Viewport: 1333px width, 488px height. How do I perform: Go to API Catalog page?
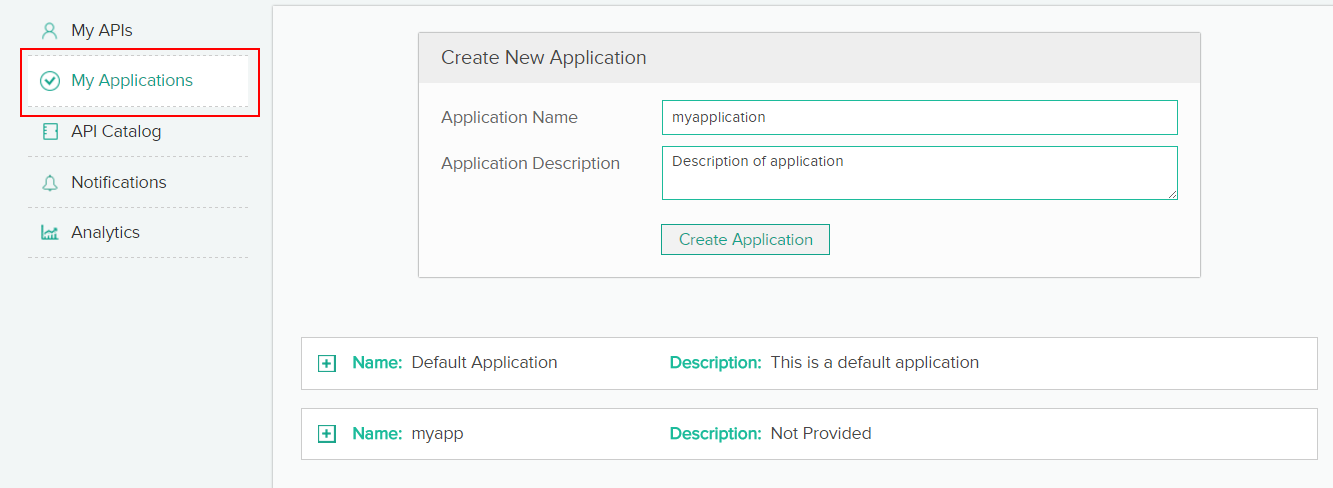(x=115, y=132)
